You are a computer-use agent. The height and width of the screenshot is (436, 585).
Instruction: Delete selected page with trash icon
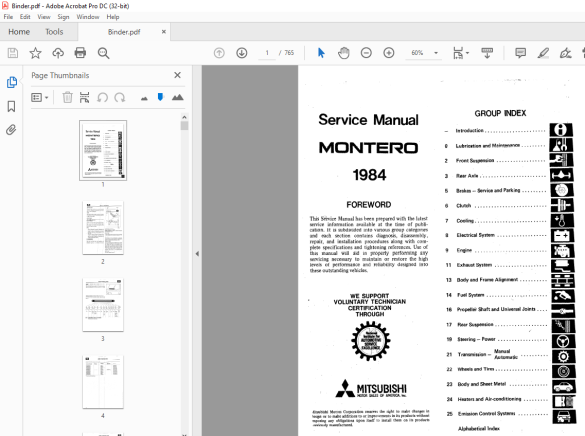tap(67, 98)
